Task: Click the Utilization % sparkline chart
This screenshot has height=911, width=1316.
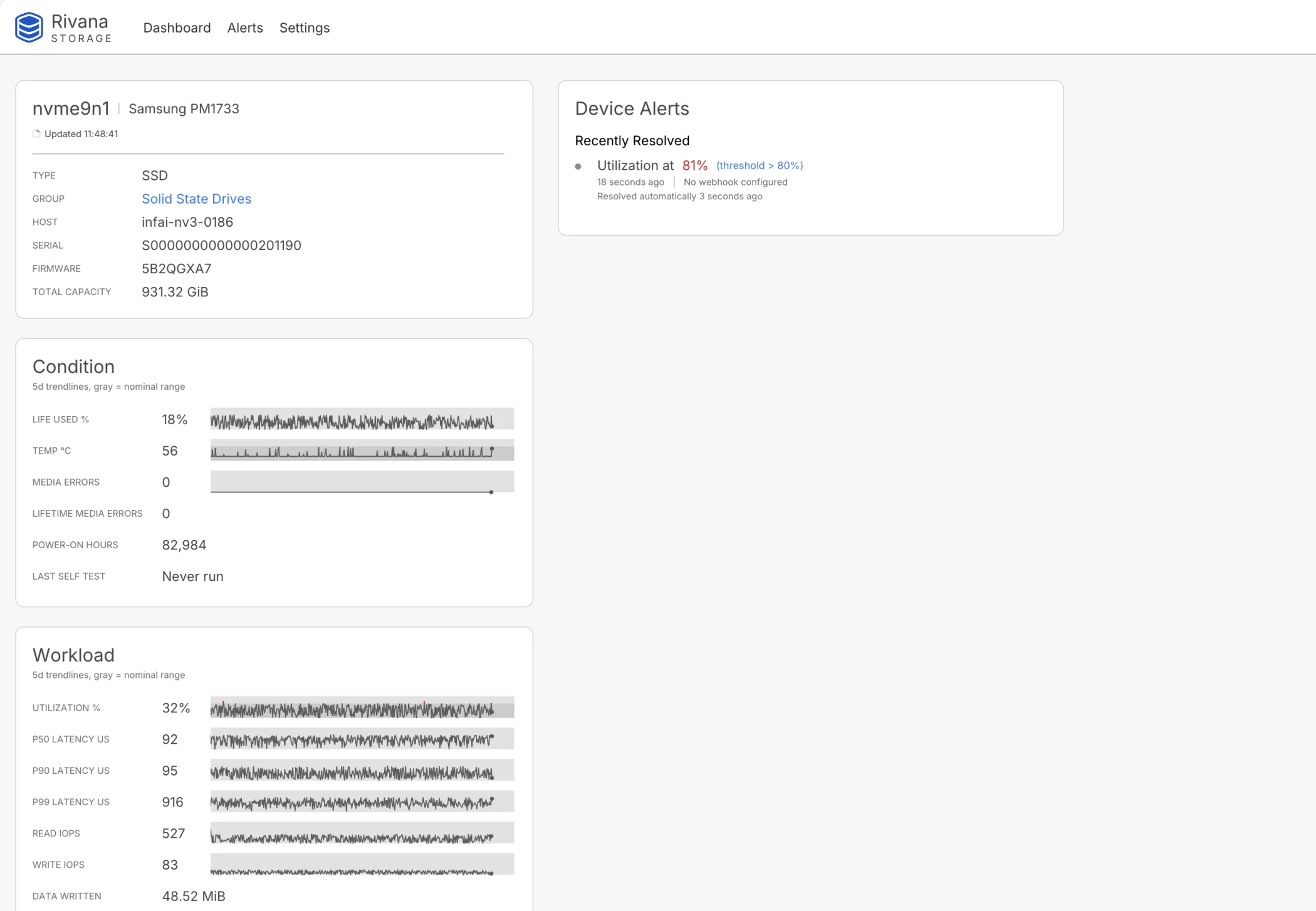Action: click(x=362, y=707)
